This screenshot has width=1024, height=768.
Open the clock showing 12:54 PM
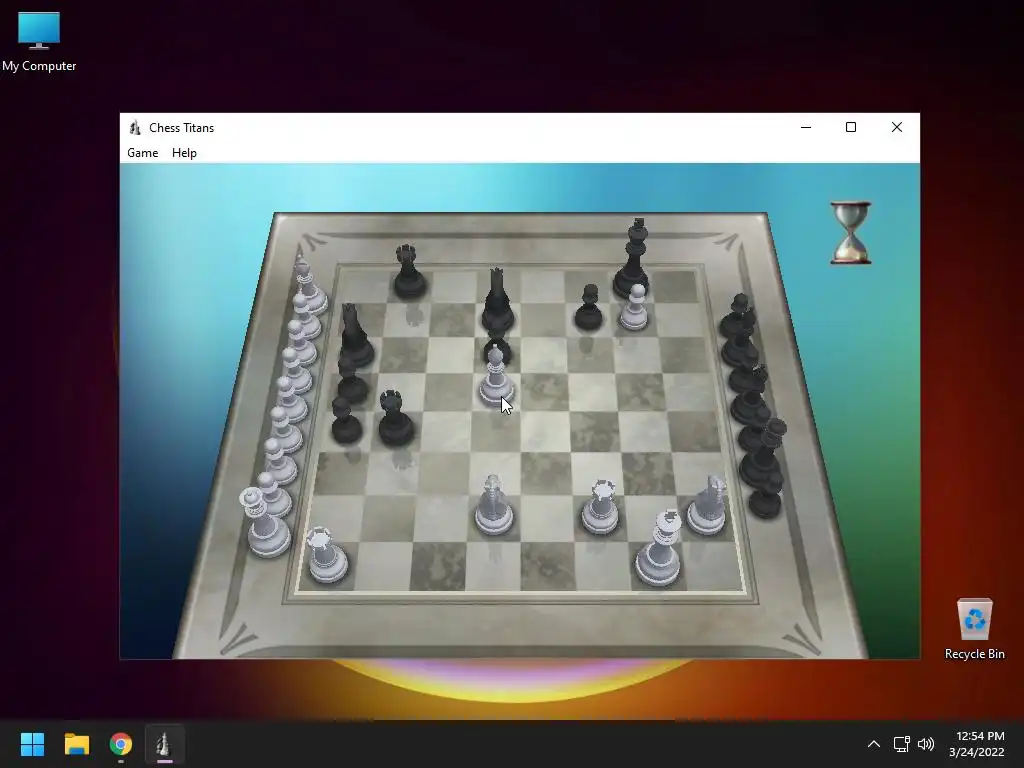(x=977, y=744)
